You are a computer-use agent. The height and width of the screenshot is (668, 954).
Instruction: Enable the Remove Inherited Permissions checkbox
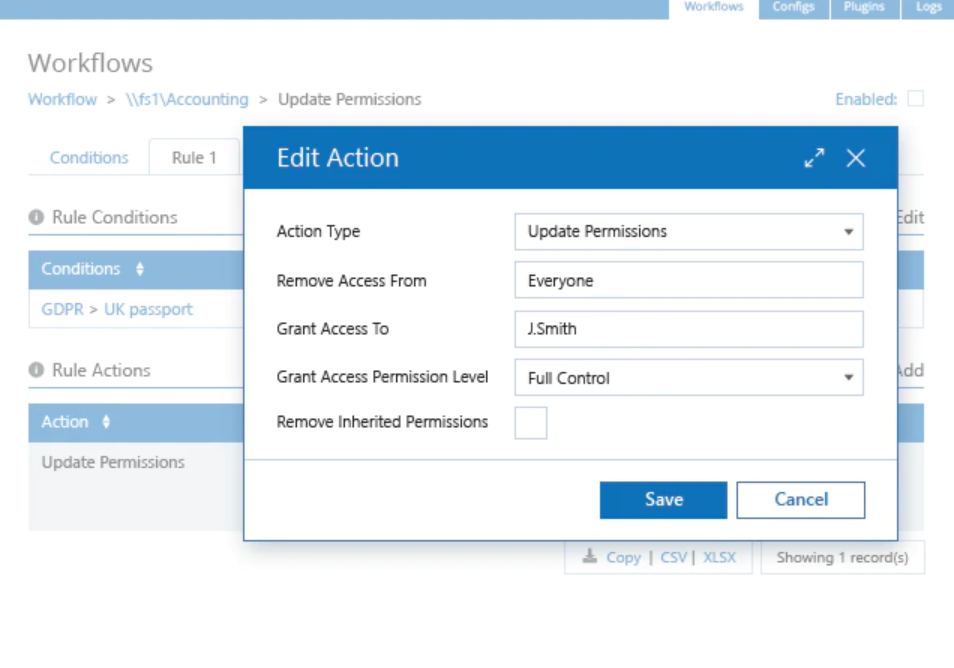[531, 423]
